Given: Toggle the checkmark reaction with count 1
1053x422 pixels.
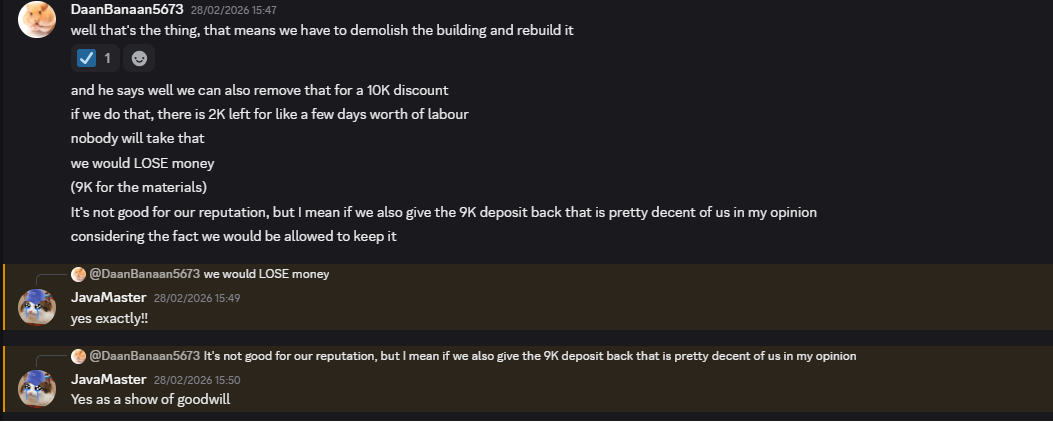Looking at the screenshot, I should 95,58.
